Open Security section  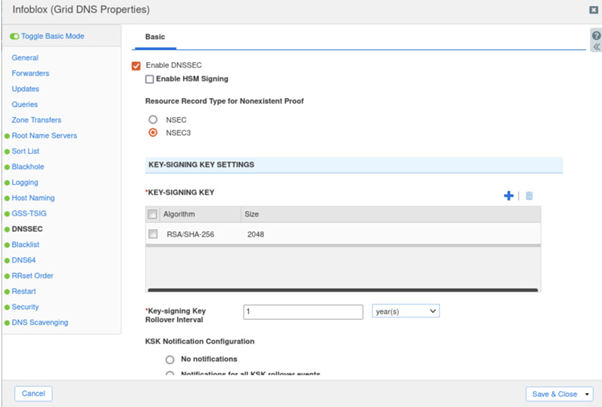pos(25,307)
